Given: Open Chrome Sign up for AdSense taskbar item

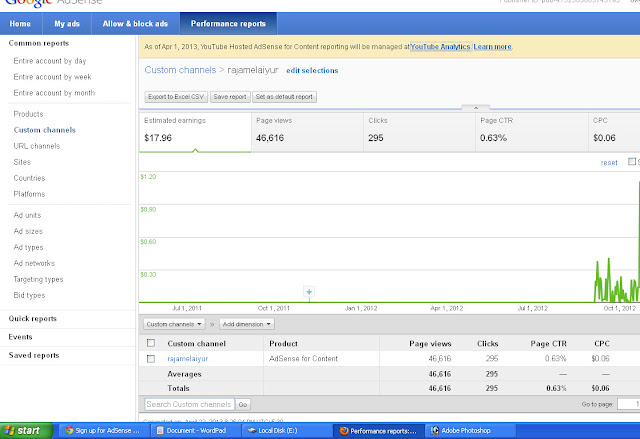Looking at the screenshot, I should (103, 430).
